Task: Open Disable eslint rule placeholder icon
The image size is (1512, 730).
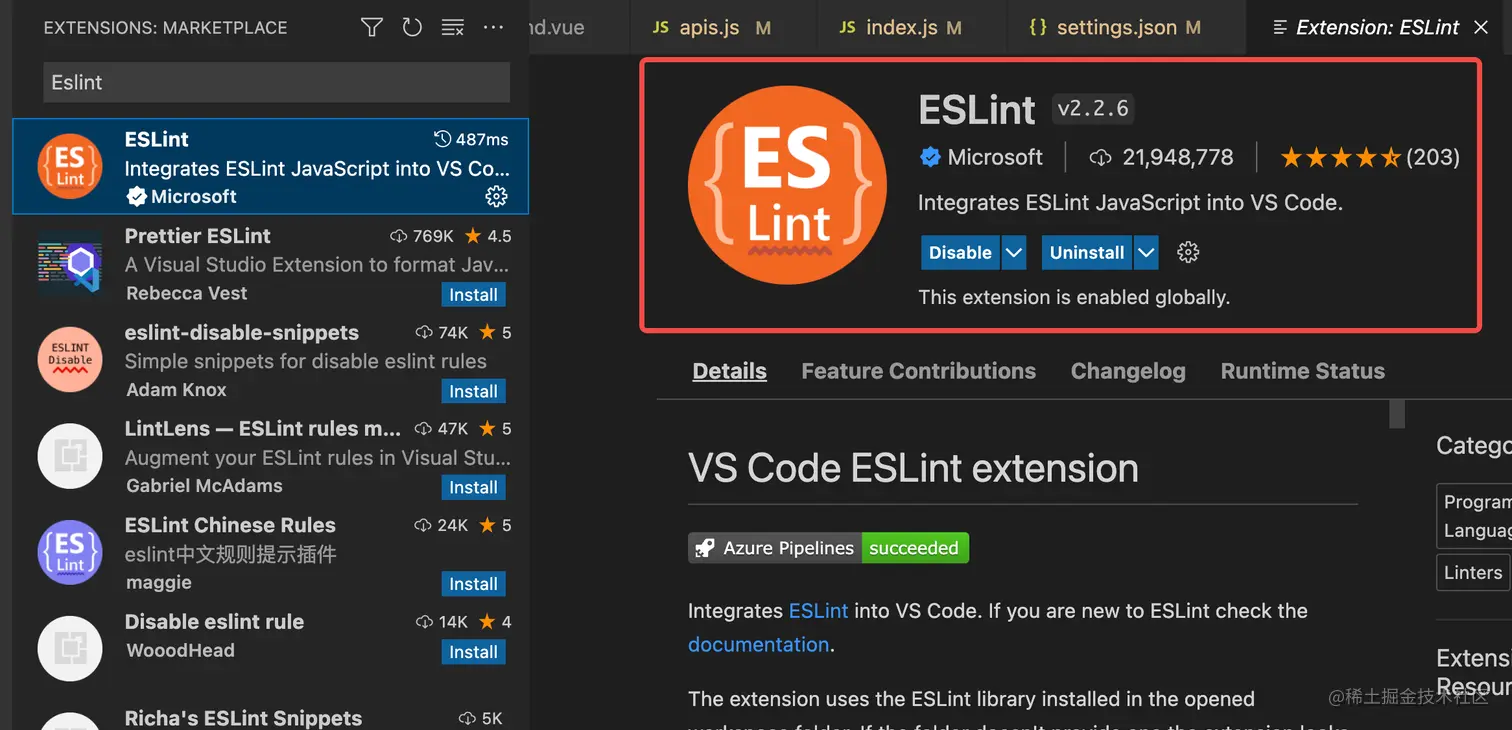Action: [70, 649]
